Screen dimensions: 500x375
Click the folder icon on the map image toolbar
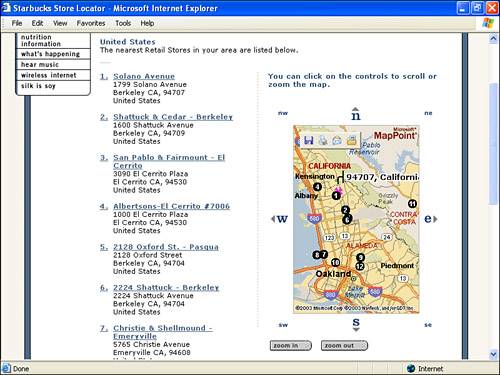click(351, 140)
